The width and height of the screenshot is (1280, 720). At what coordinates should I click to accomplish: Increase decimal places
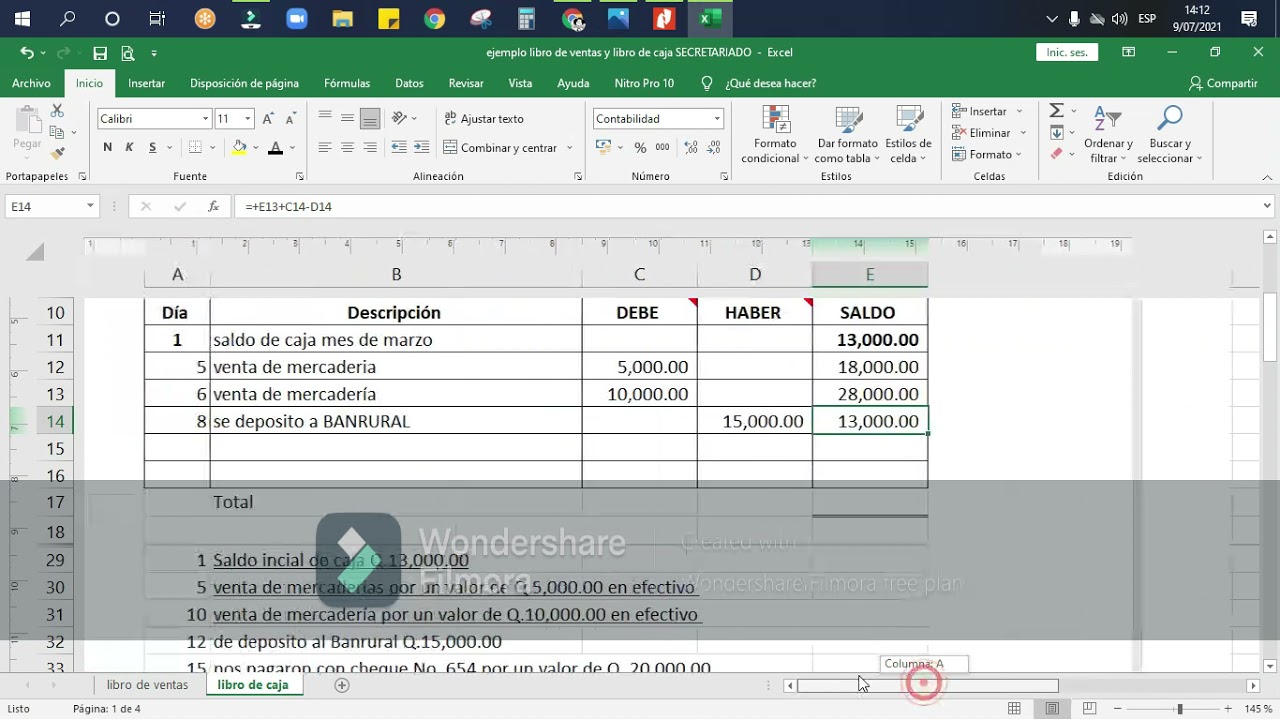689,148
